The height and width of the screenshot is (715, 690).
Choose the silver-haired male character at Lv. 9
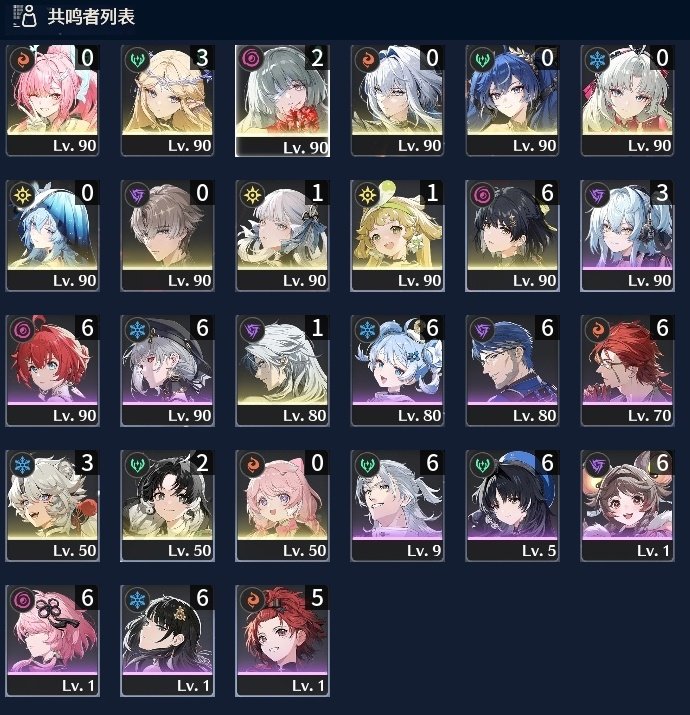(397, 505)
